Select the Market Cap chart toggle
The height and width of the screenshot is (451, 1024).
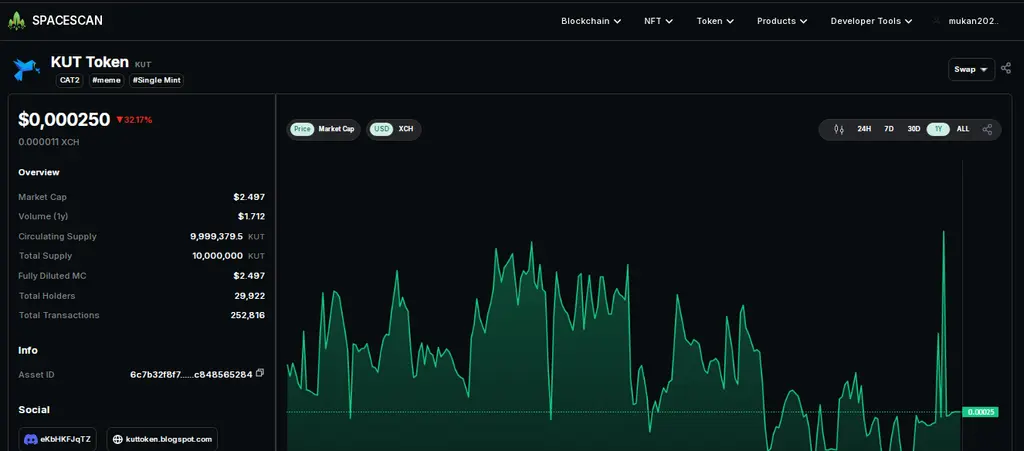tap(336, 129)
